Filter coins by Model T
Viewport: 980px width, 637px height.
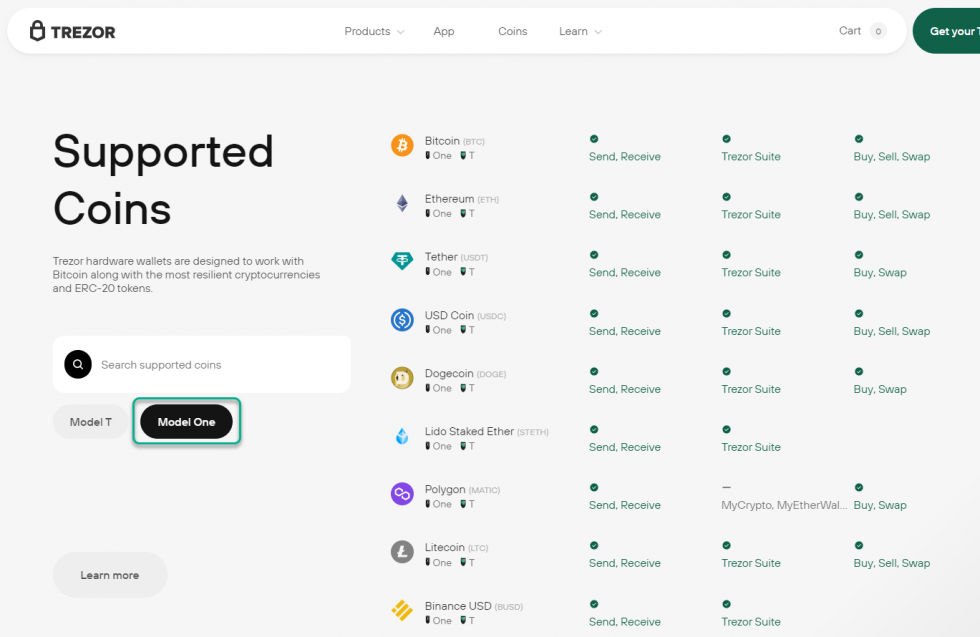tap(91, 422)
